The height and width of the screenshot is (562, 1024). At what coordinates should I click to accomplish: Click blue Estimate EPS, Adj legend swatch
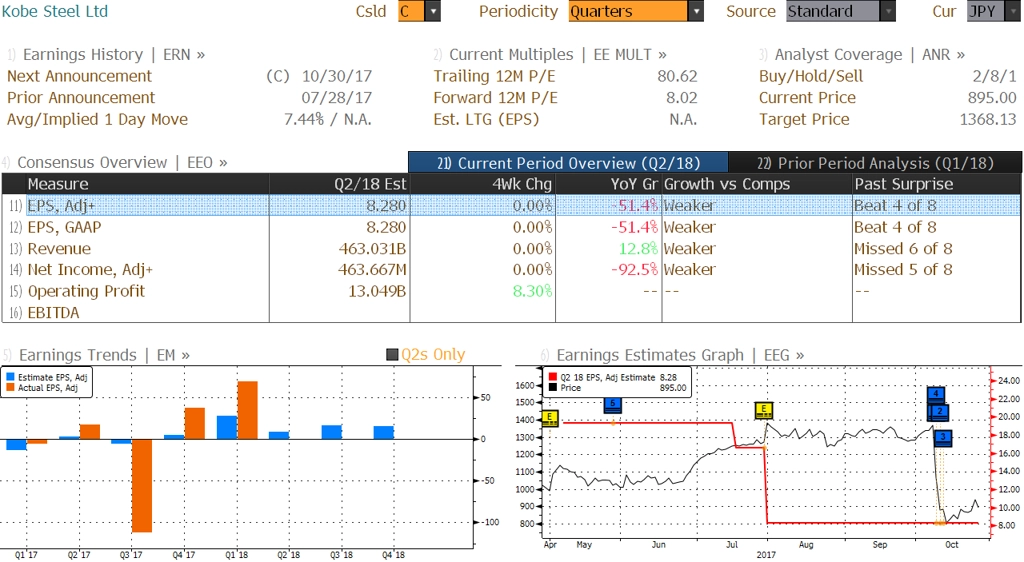click(x=10, y=377)
